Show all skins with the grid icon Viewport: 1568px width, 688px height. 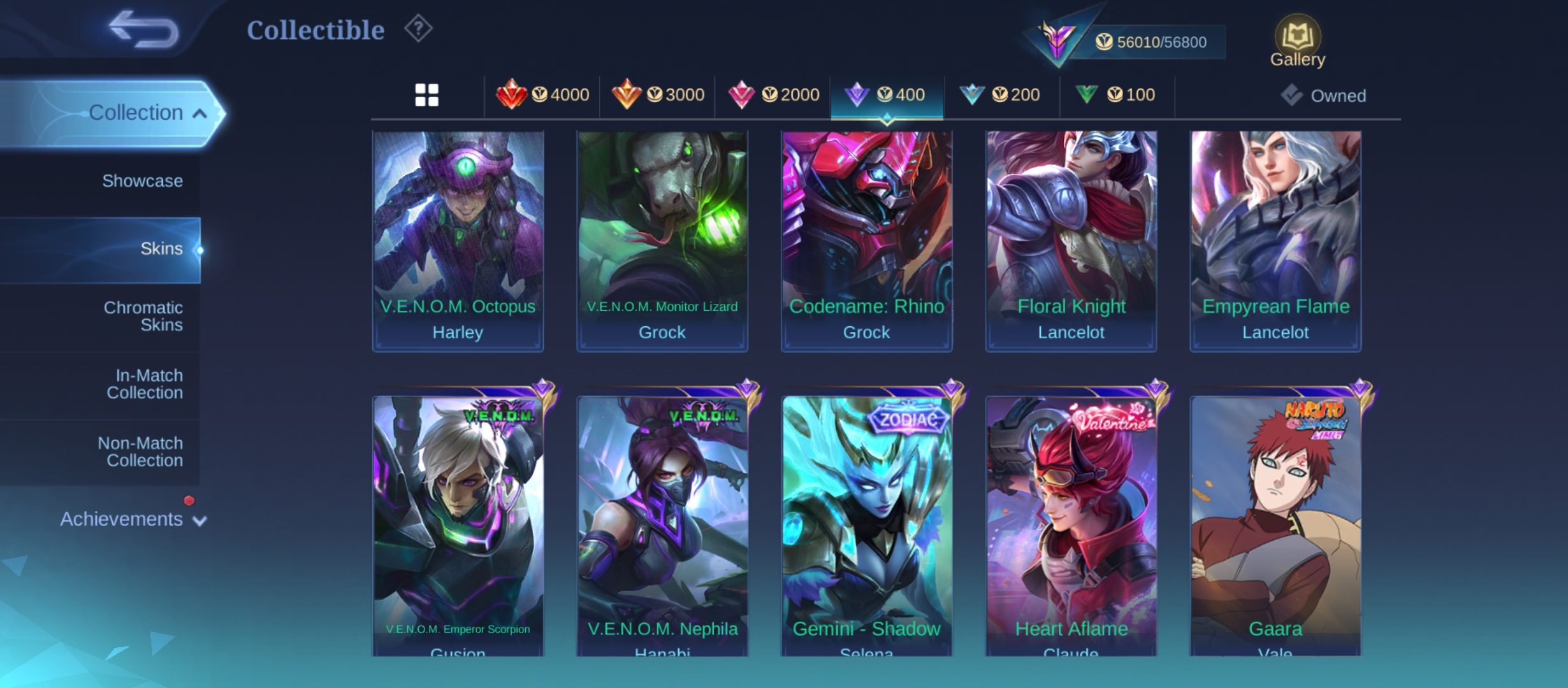[426, 95]
